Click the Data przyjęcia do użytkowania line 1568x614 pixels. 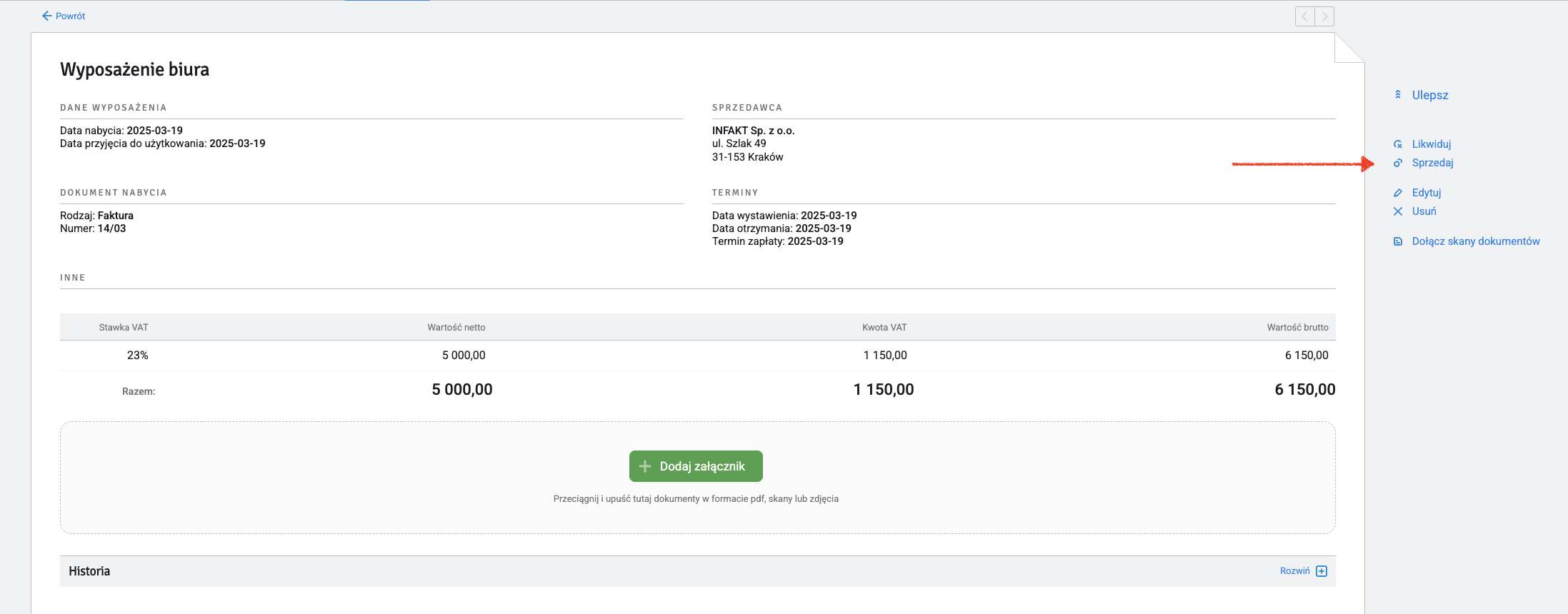click(163, 144)
